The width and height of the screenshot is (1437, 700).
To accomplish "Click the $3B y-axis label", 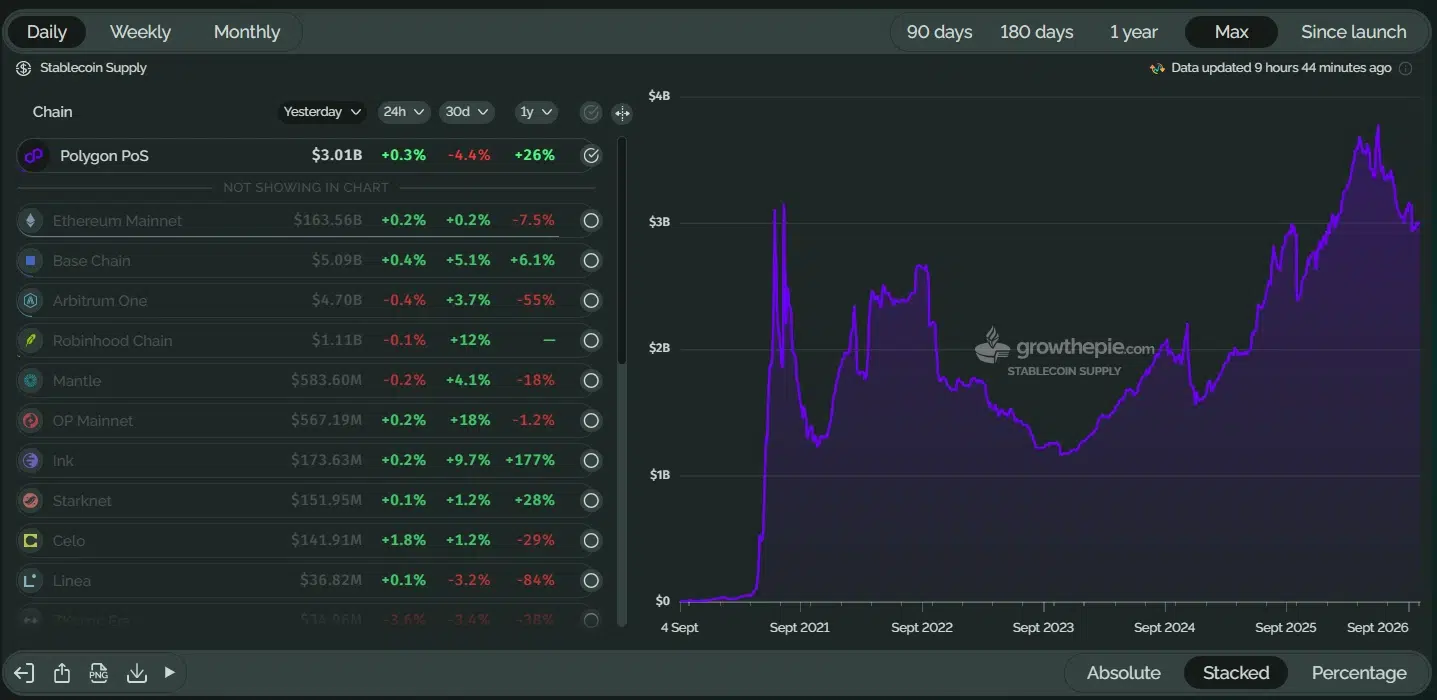I will (659, 222).
